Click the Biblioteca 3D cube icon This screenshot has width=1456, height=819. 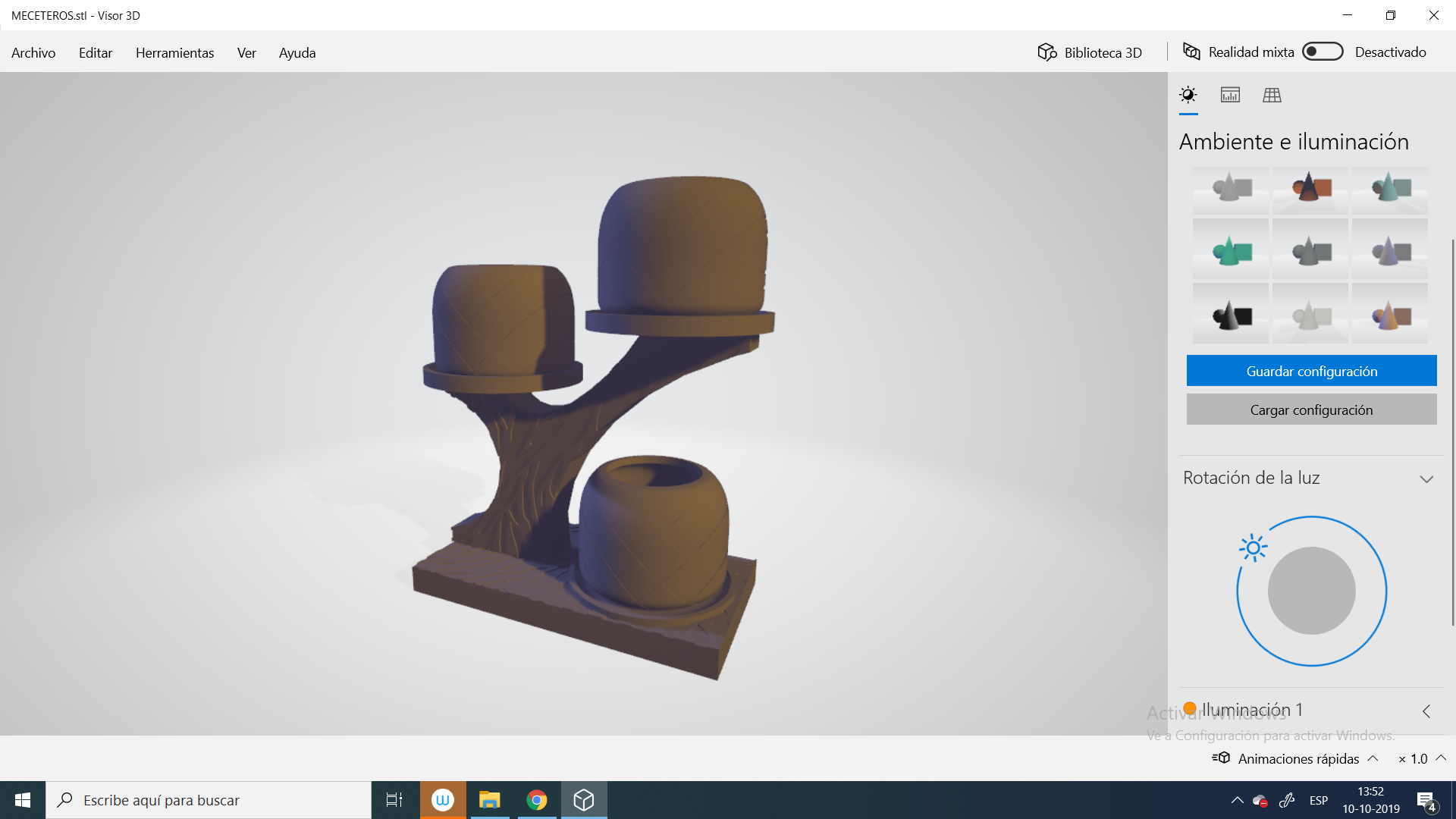click(x=1047, y=52)
